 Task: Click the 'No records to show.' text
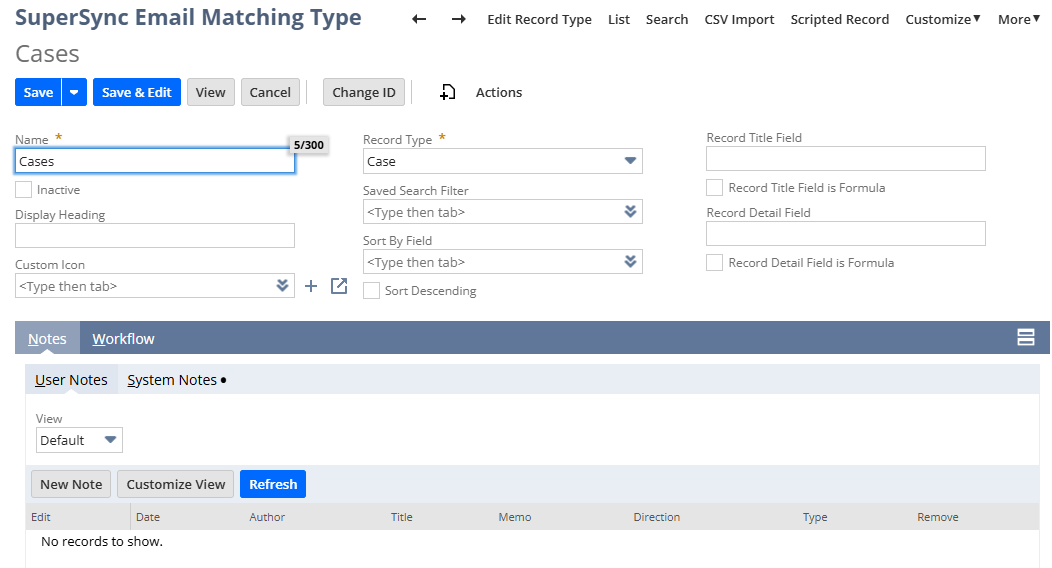coord(102,541)
